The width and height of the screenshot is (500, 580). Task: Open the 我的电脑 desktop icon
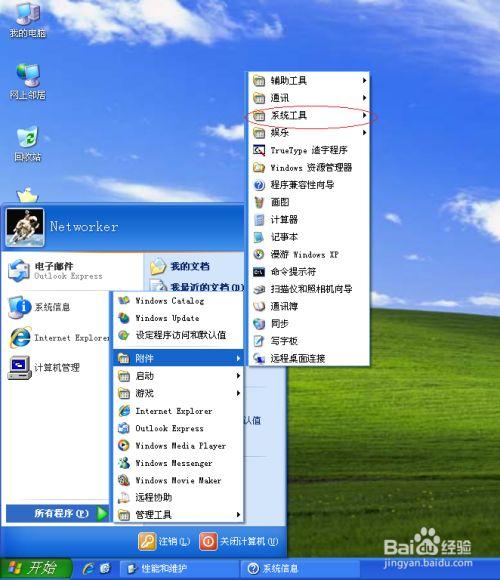coord(28,20)
